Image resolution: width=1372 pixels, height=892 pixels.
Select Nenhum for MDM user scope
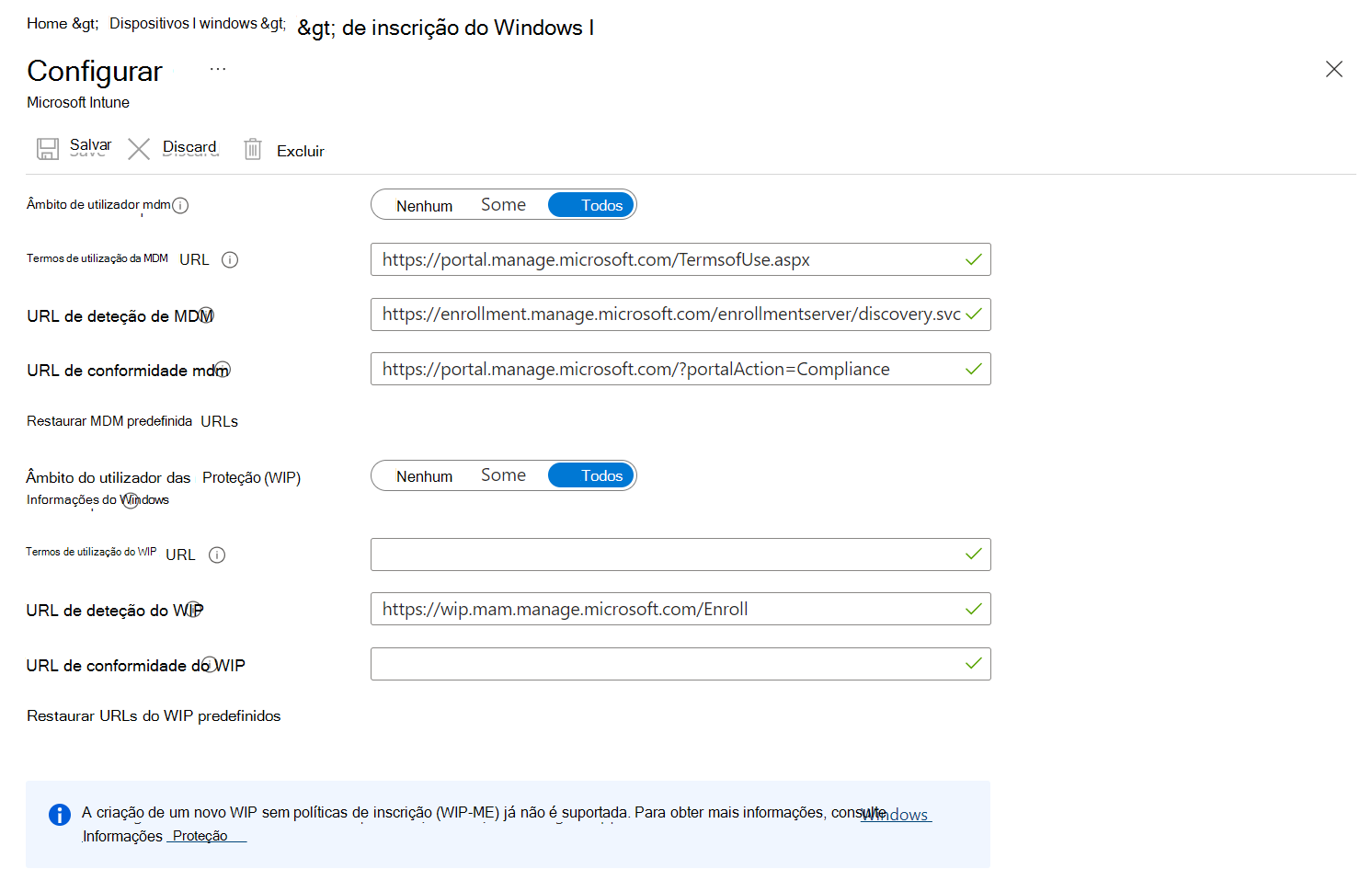click(425, 204)
